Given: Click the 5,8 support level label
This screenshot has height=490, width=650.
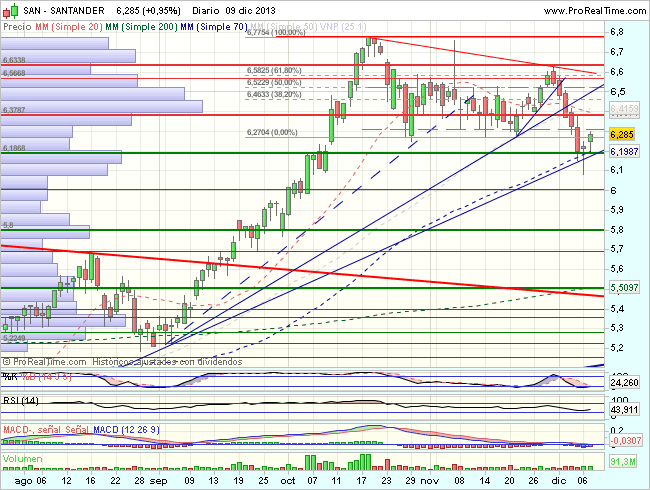Looking at the screenshot, I should pos(8,226).
